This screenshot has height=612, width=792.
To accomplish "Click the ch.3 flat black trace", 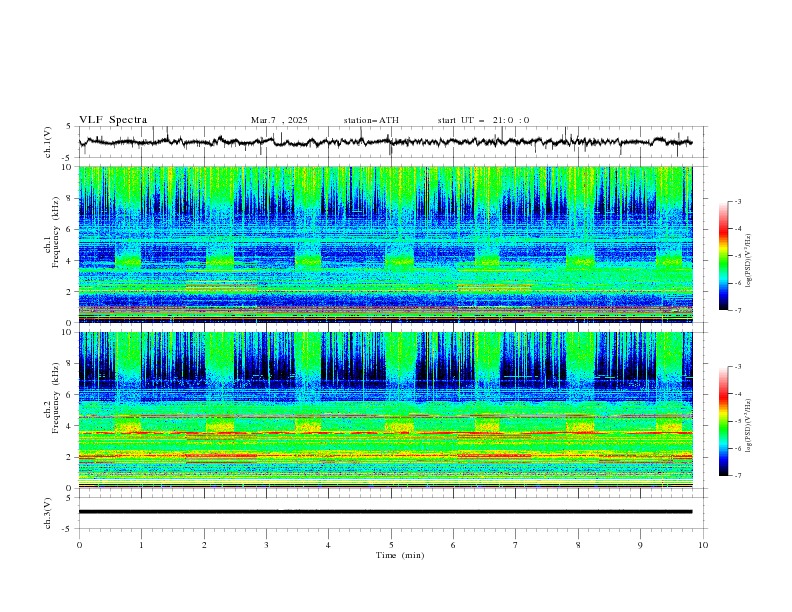I will pyautogui.click(x=385, y=512).
